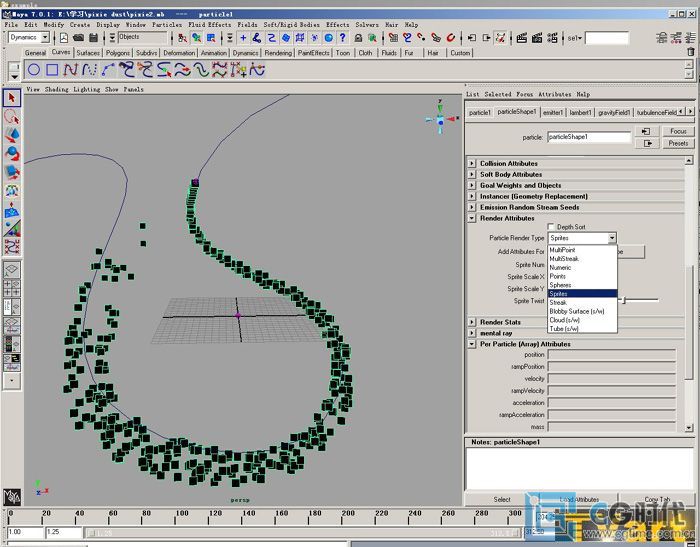
Task: Click the select by hierarchy mode icon
Action: [x=182, y=38]
